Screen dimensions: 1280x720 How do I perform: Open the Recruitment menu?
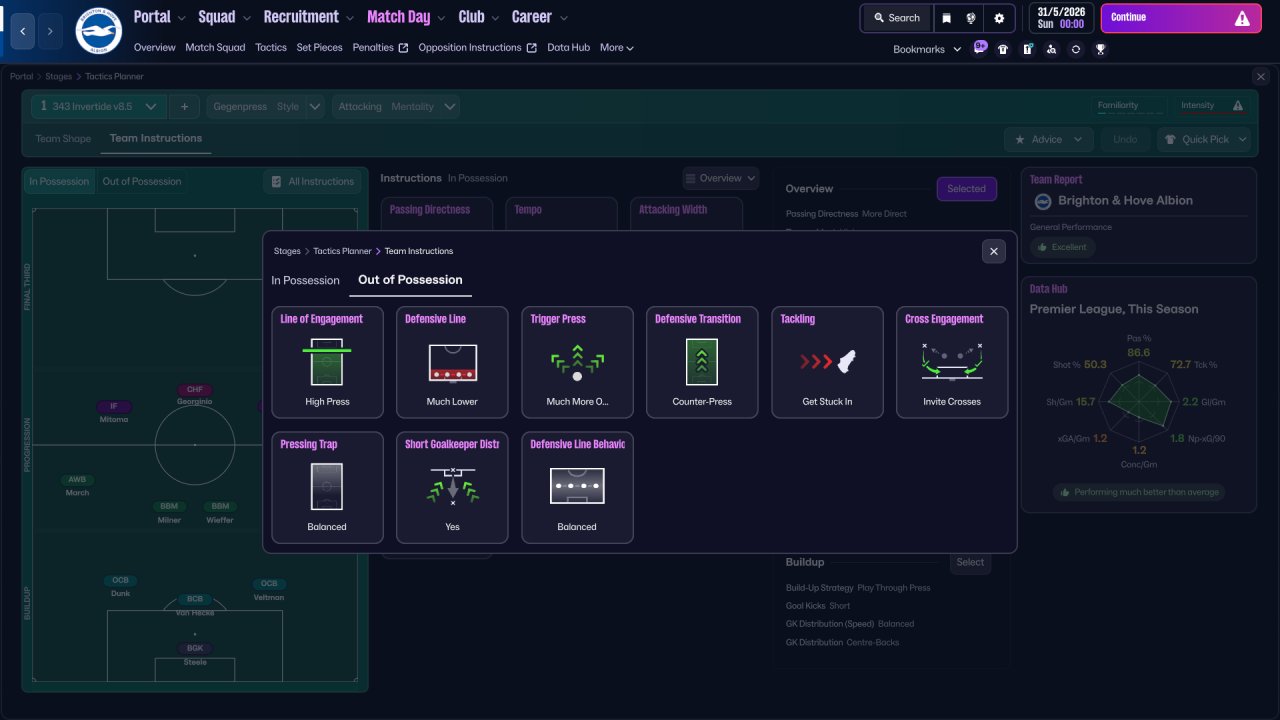tap(309, 17)
